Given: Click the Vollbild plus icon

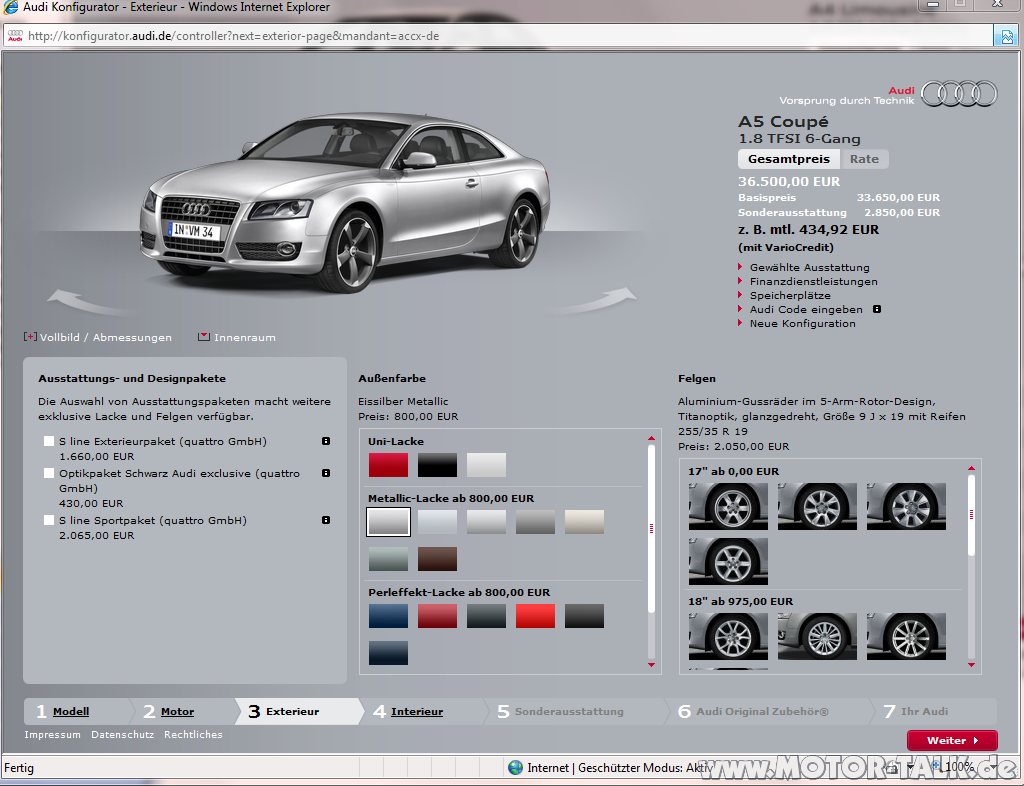Looking at the screenshot, I should 30,337.
